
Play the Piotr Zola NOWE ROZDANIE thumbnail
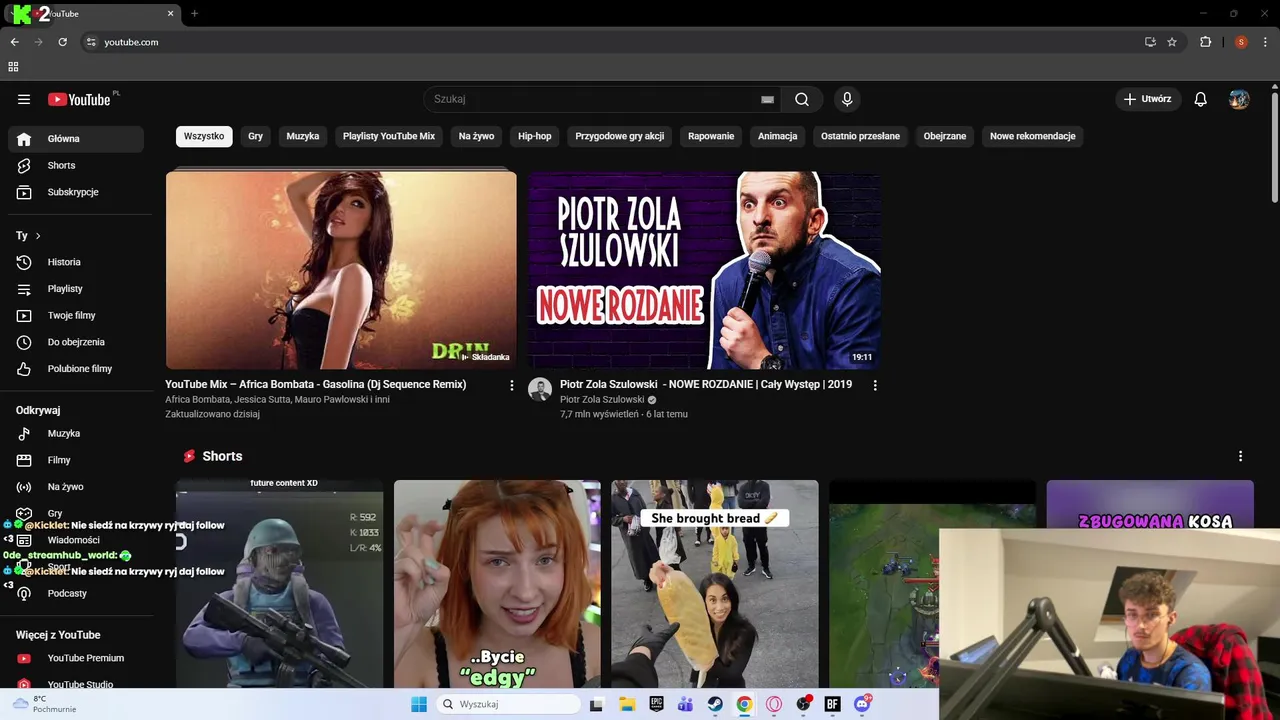[x=705, y=269]
